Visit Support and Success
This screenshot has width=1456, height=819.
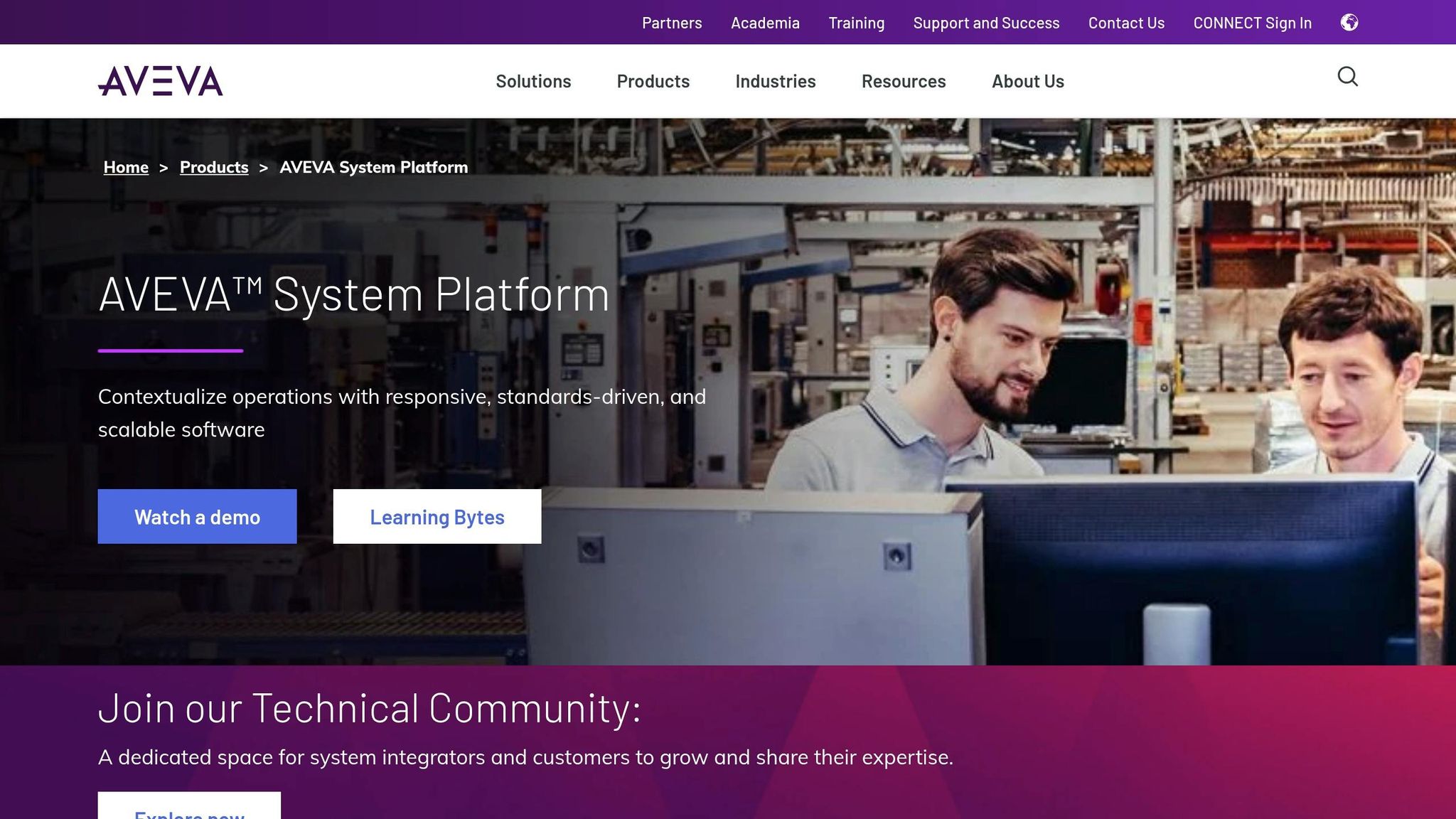coord(986,23)
